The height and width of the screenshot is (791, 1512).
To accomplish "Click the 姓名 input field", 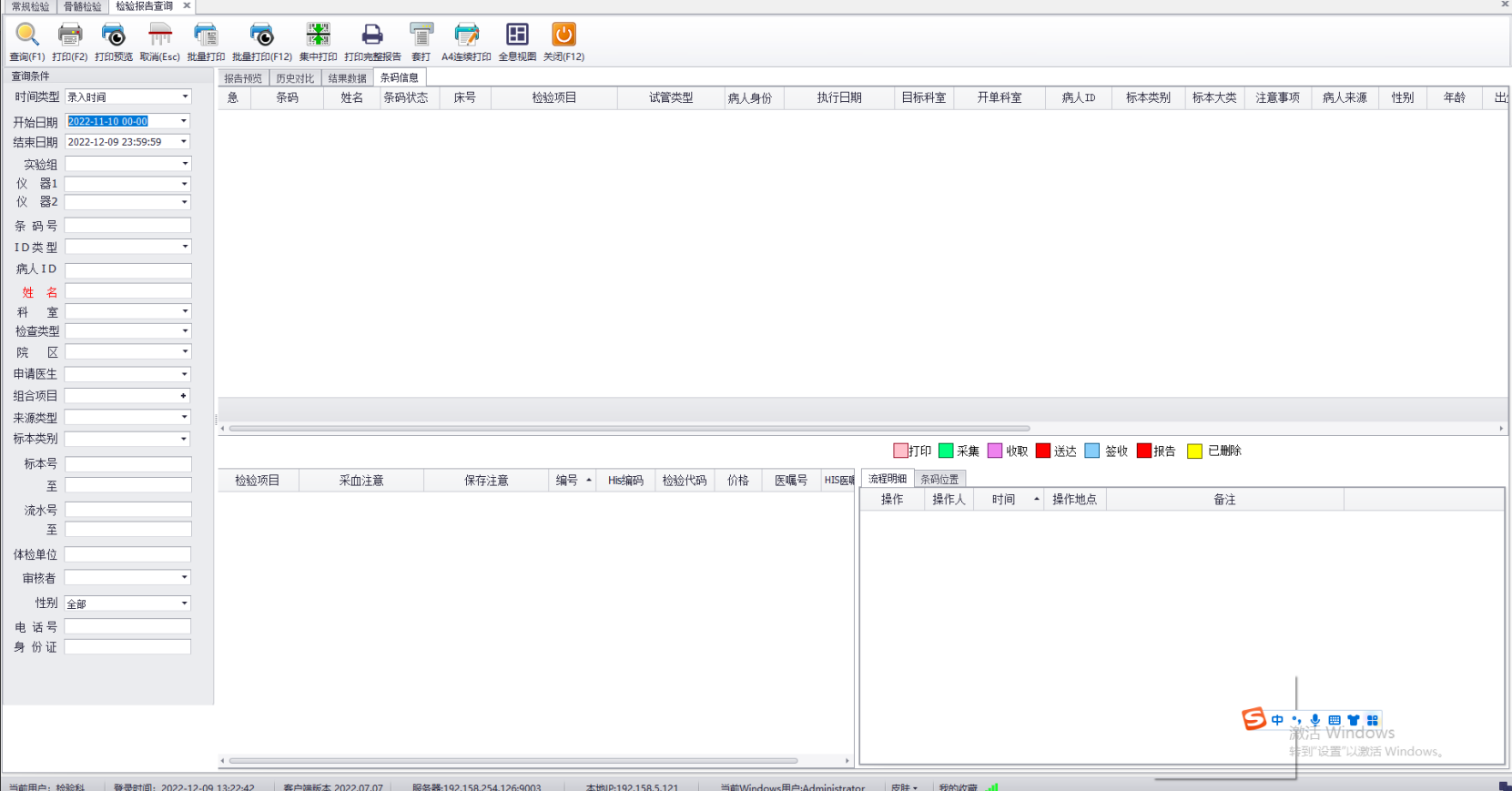I will tap(127, 291).
